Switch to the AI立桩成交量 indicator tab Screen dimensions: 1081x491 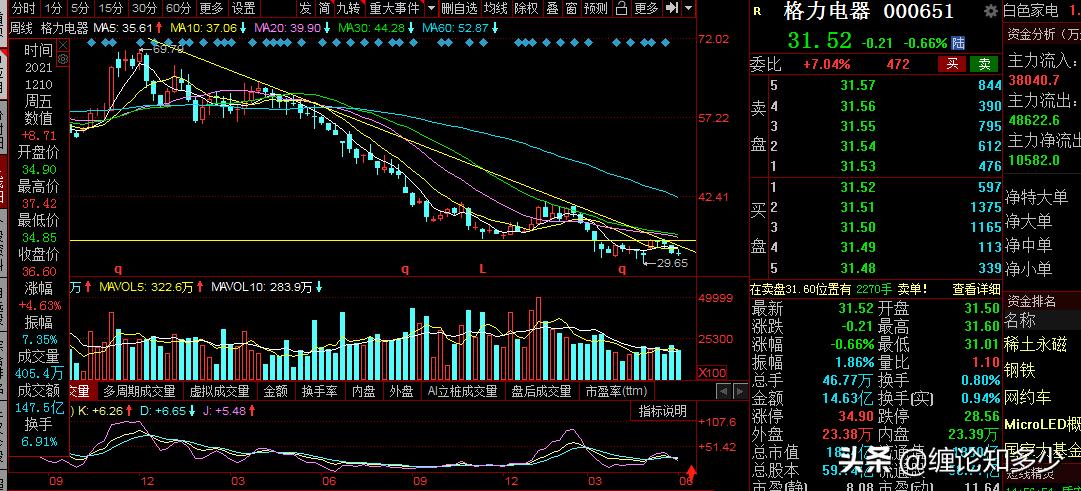[462, 391]
